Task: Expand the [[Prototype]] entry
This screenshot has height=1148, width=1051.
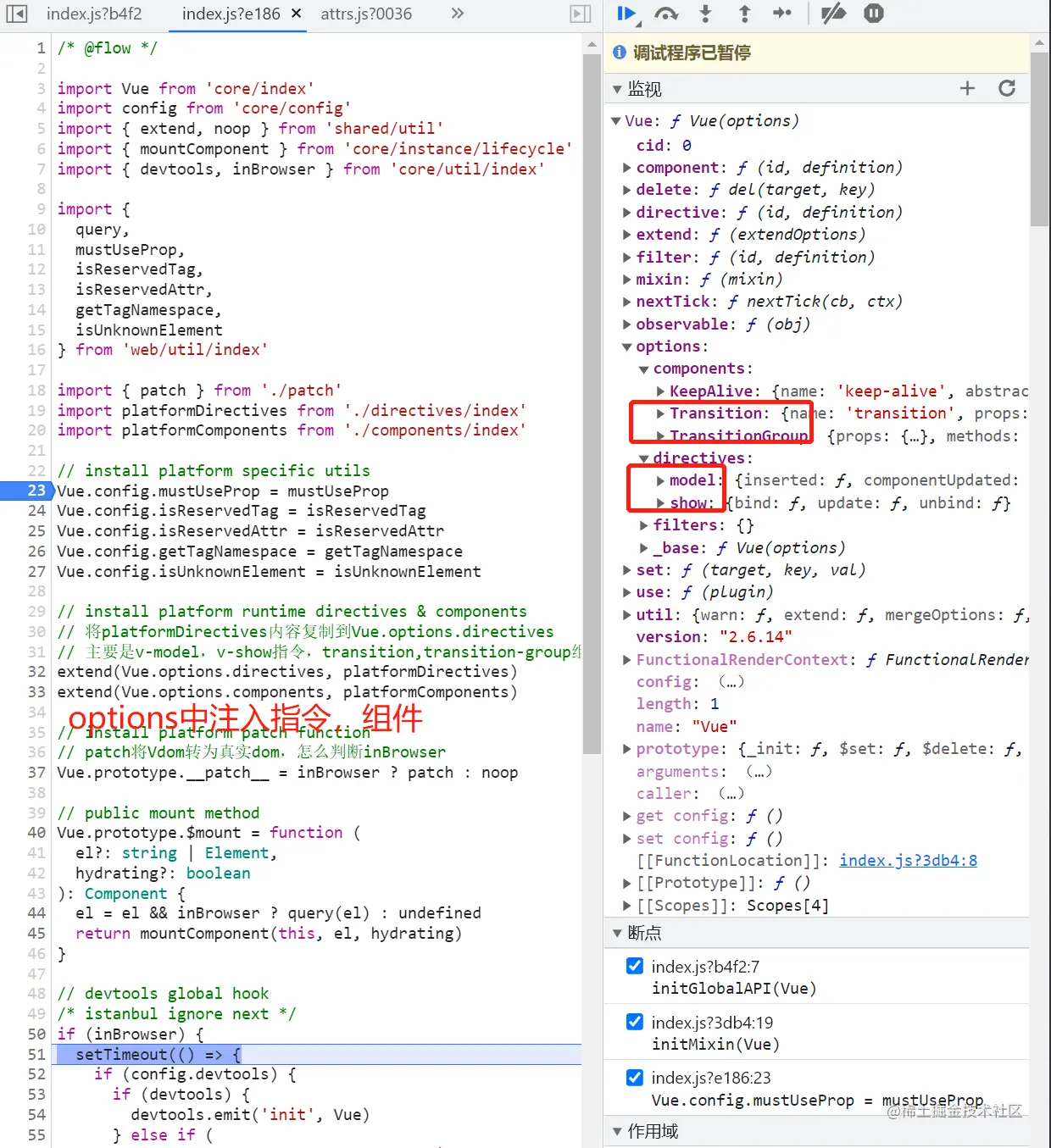Action: [627, 883]
